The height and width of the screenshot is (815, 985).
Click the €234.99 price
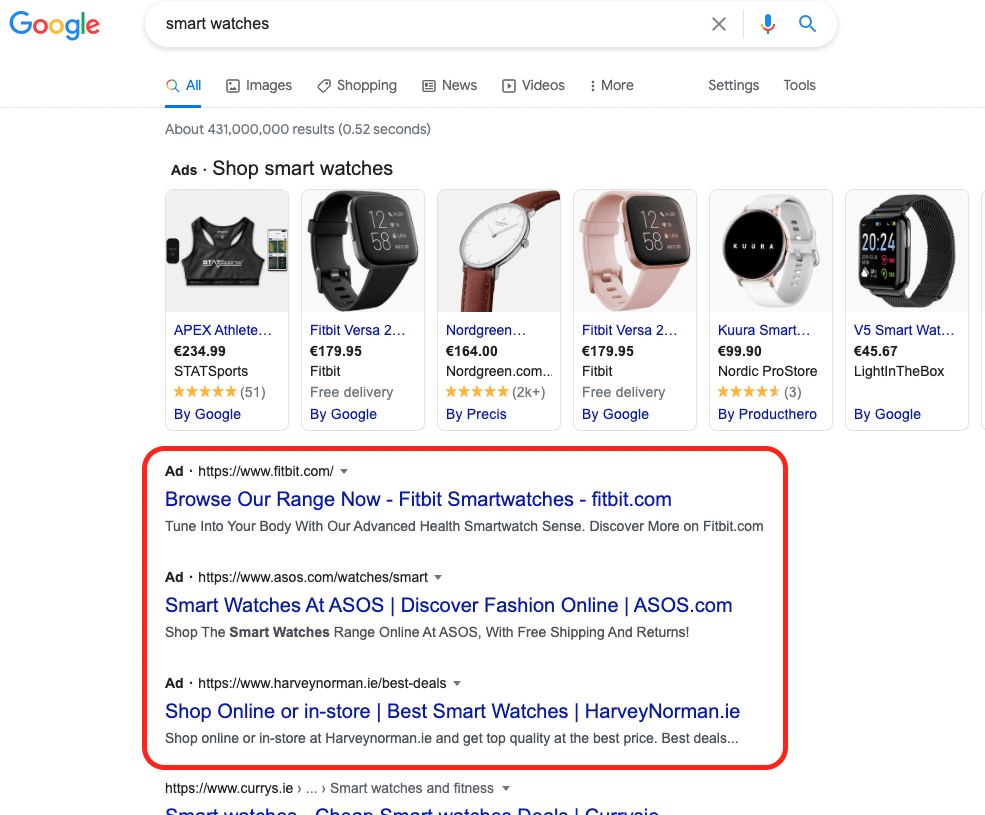199,351
